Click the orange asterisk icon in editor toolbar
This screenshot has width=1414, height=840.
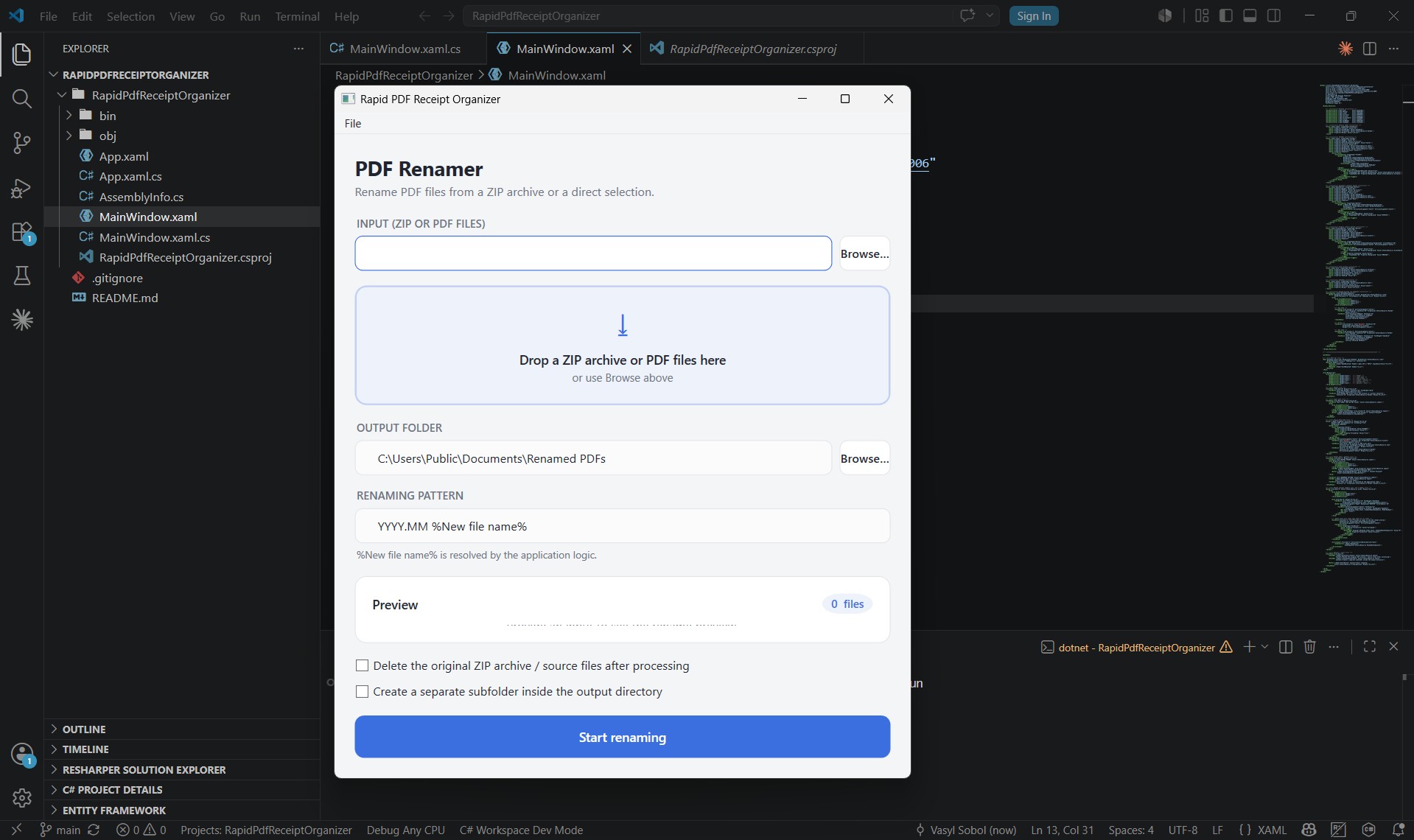[1345, 49]
